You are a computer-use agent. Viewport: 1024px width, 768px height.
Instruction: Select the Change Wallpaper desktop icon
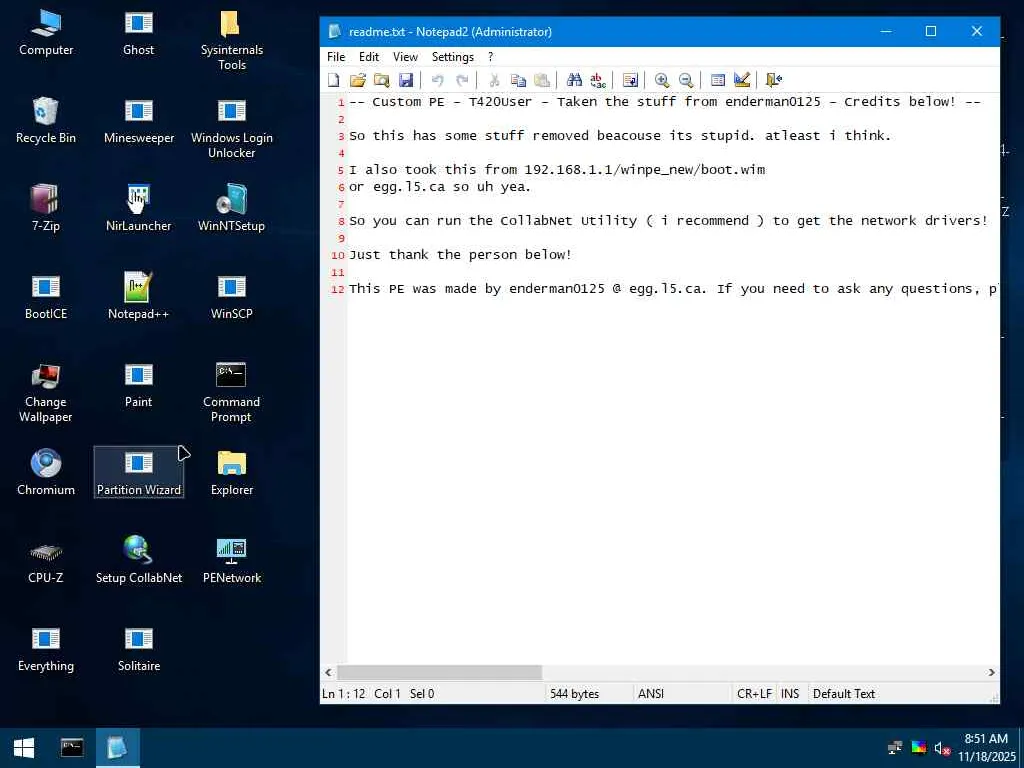(x=46, y=393)
